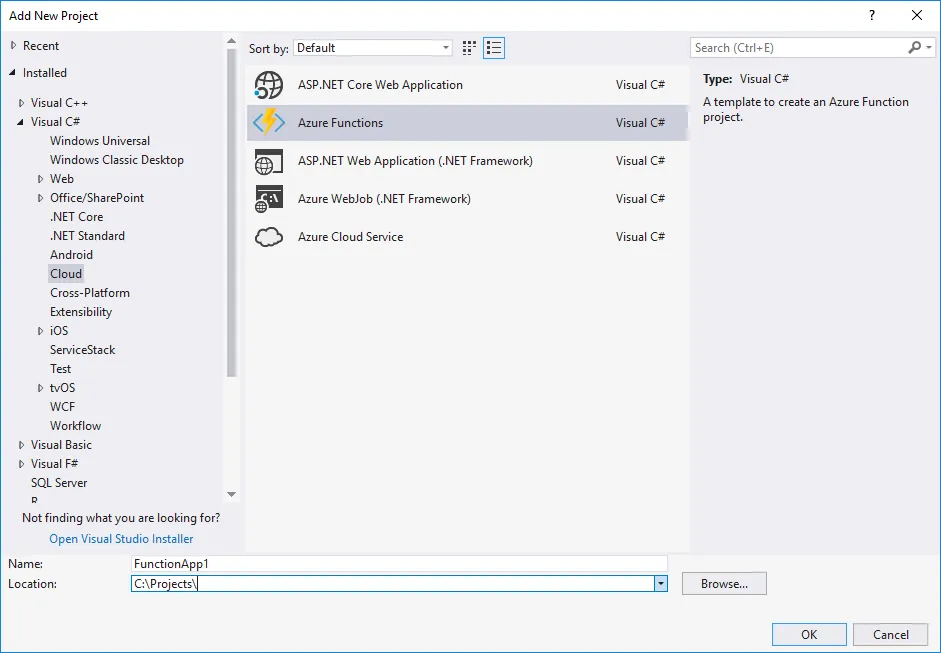Screen dimensions: 941x653
Task: Click the category tree scroll-down arrow
Action: 232,495
